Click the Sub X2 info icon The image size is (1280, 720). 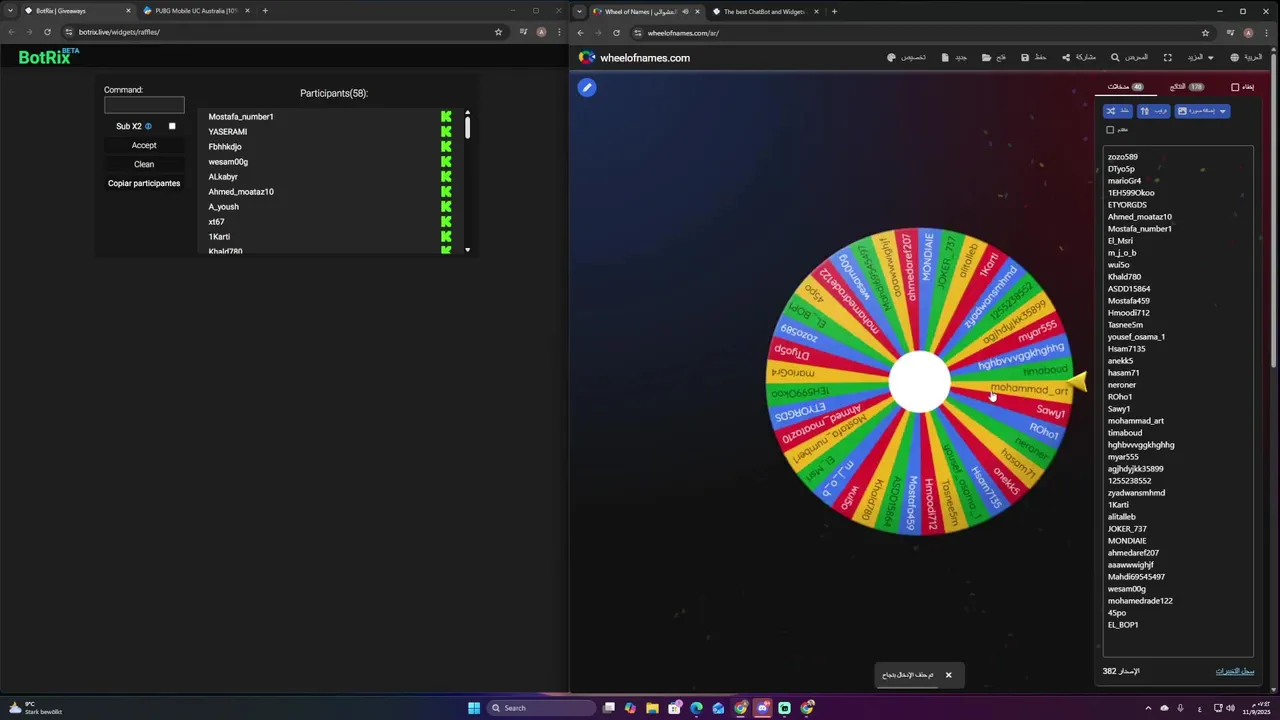[148, 126]
